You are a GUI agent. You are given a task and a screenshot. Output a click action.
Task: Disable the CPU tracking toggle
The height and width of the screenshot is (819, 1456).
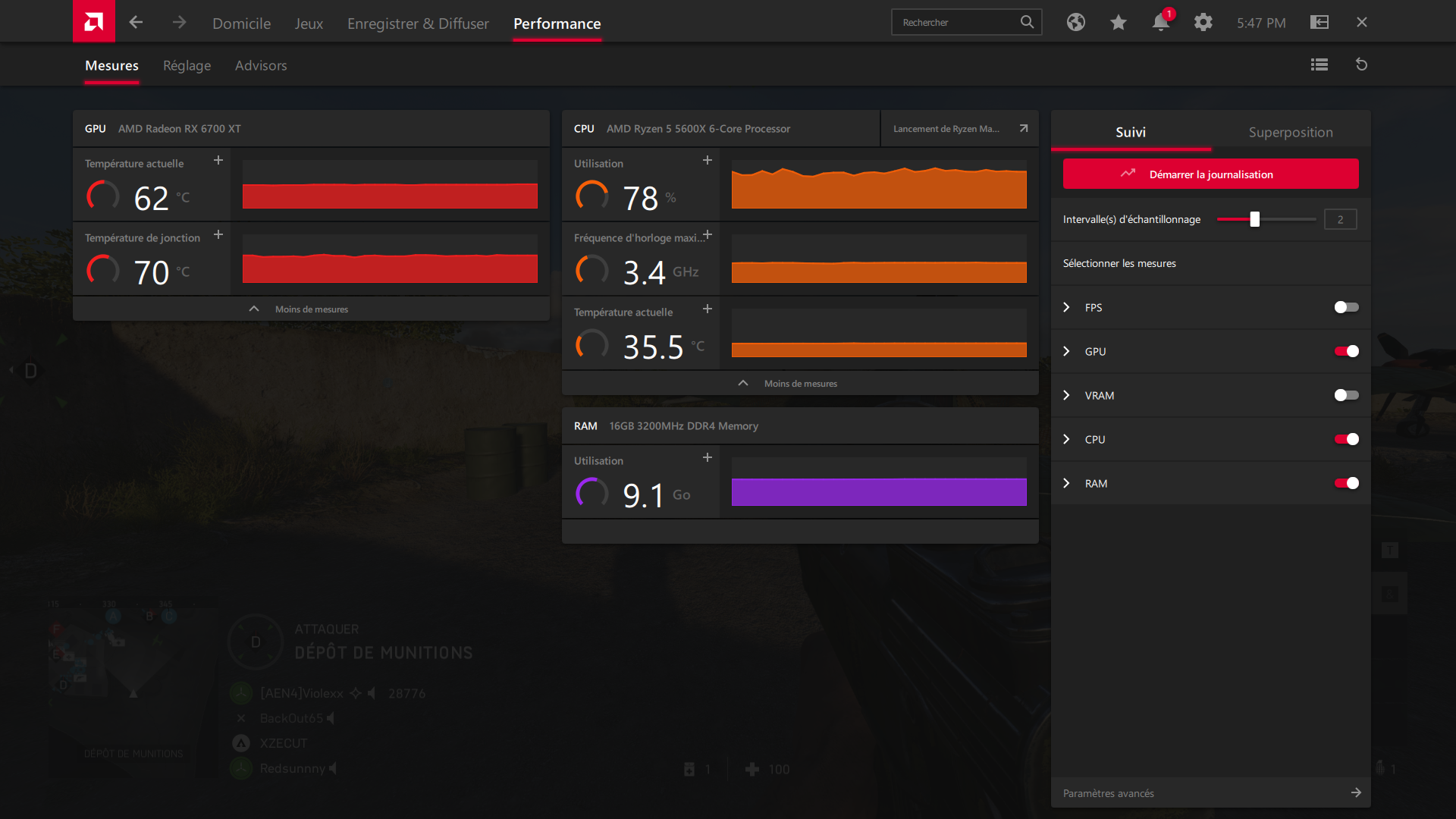pyautogui.click(x=1346, y=439)
